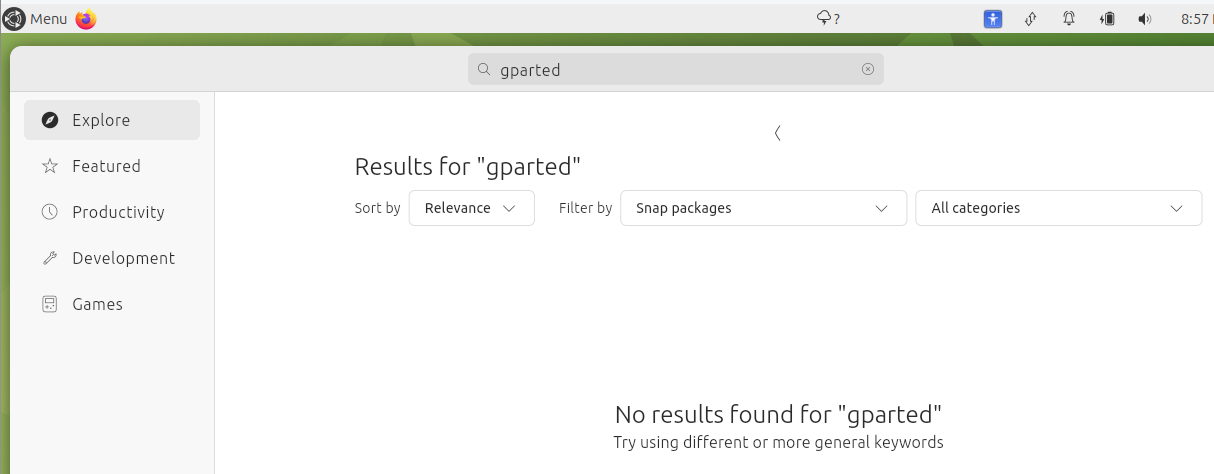
Task: Open the accessibility indicator in the panel
Action: click(993, 18)
